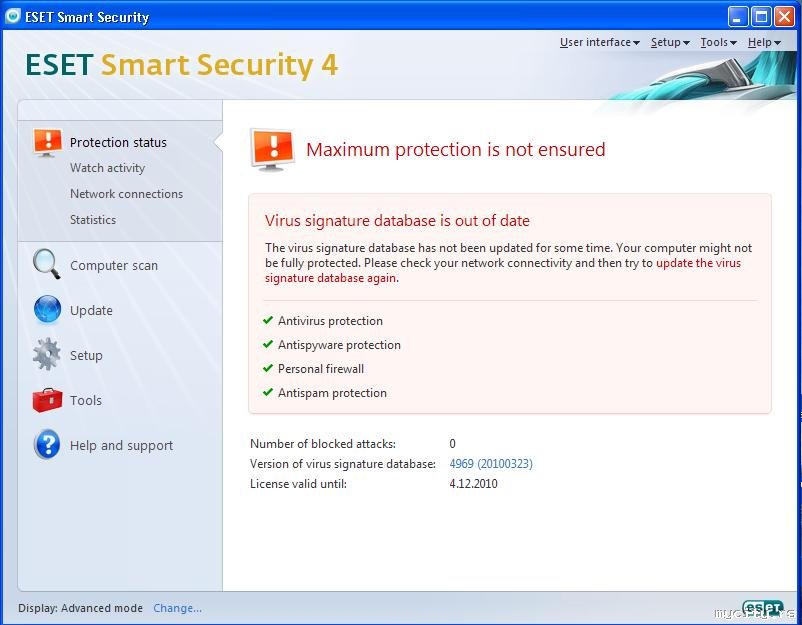Minimize the ESET Smart Security window
Image resolution: width=802 pixels, height=625 pixels.
point(738,17)
